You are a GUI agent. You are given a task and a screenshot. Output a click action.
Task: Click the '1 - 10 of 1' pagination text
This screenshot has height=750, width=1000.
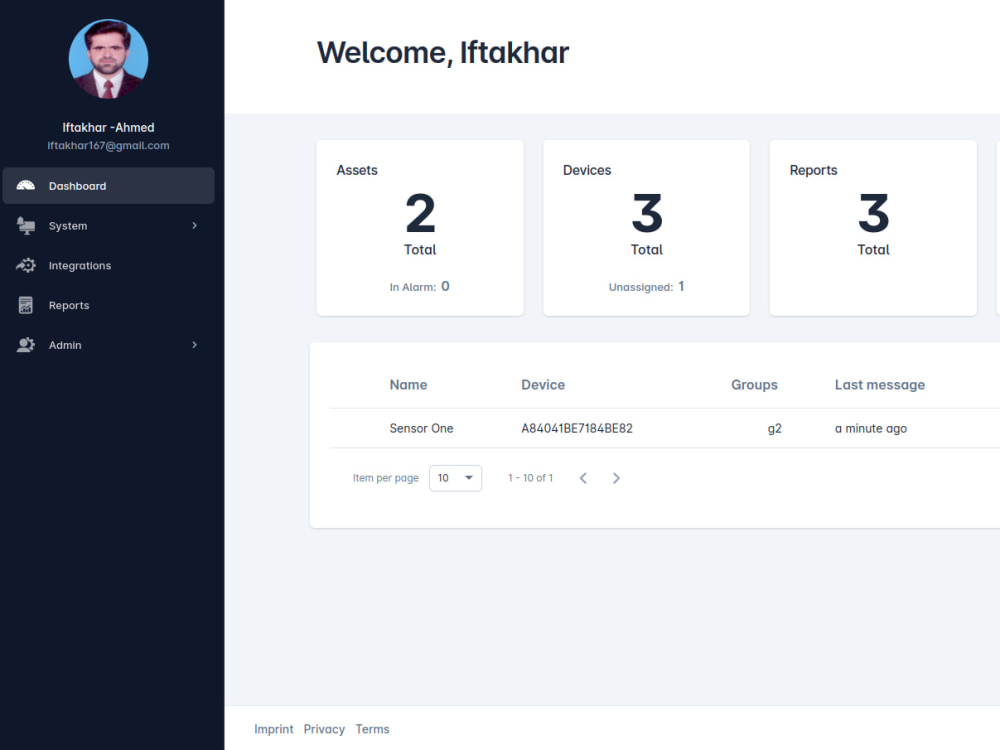pyautogui.click(x=530, y=478)
